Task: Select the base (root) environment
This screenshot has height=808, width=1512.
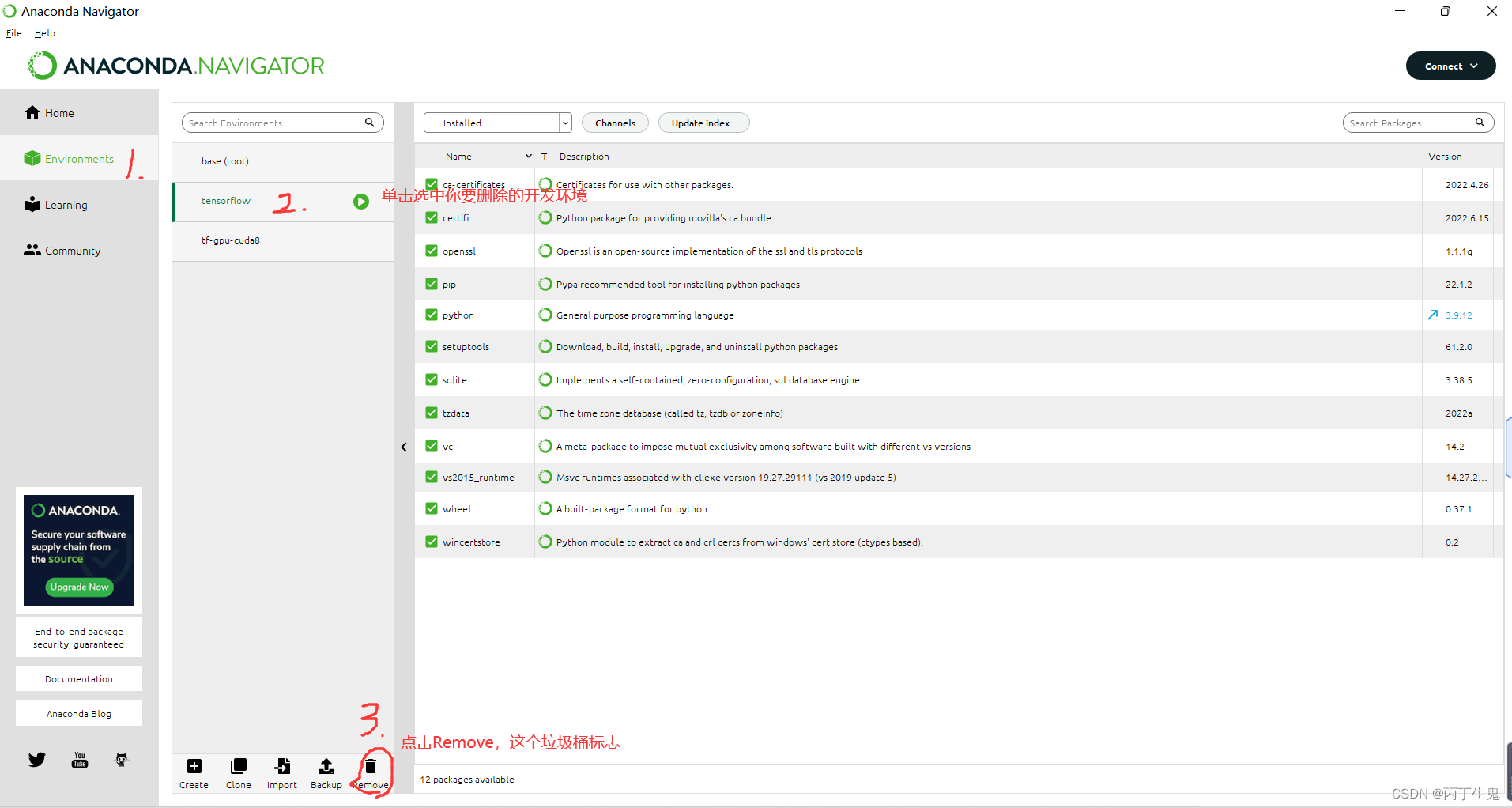Action: click(283, 161)
